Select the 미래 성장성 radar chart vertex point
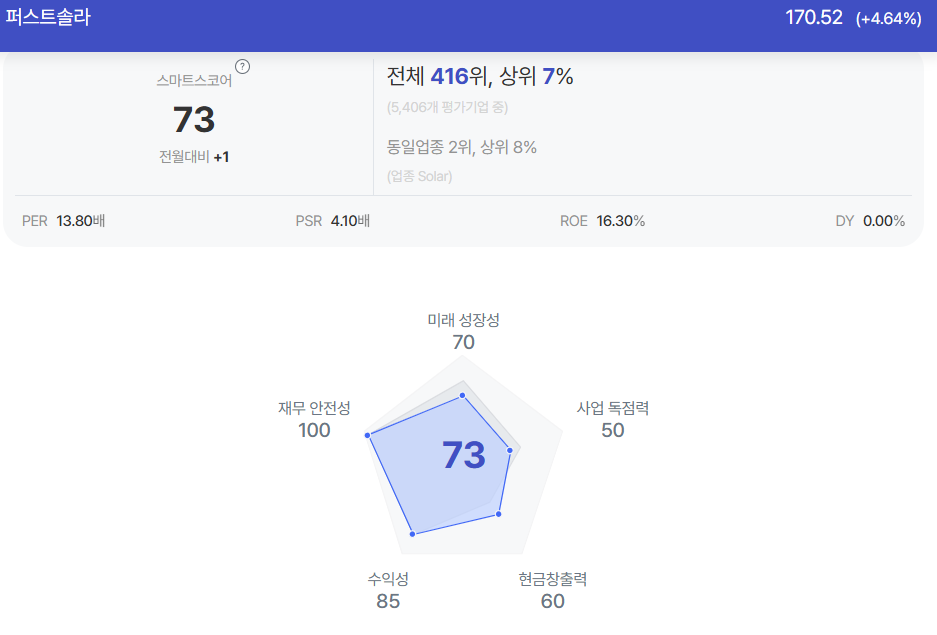Viewport: 937px width, 635px height. [x=463, y=395]
